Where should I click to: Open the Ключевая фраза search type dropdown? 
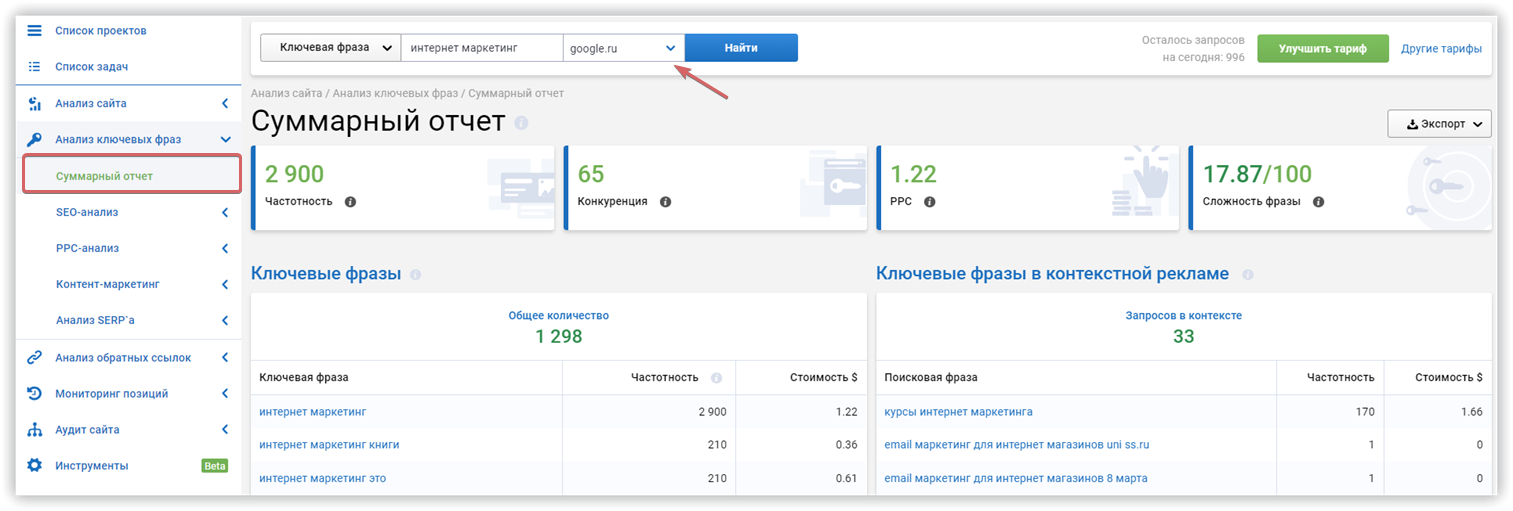330,48
